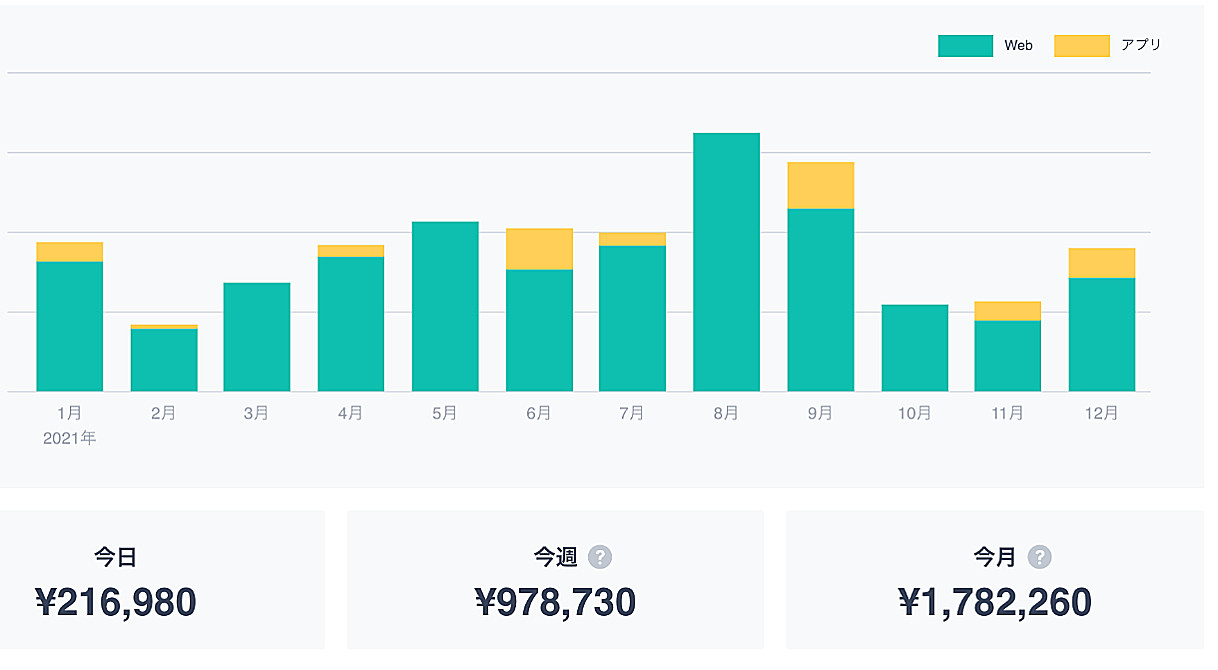Image resolution: width=1218 pixels, height=670 pixels.
Task: Click the 1月 axis label
Action: click(x=70, y=413)
